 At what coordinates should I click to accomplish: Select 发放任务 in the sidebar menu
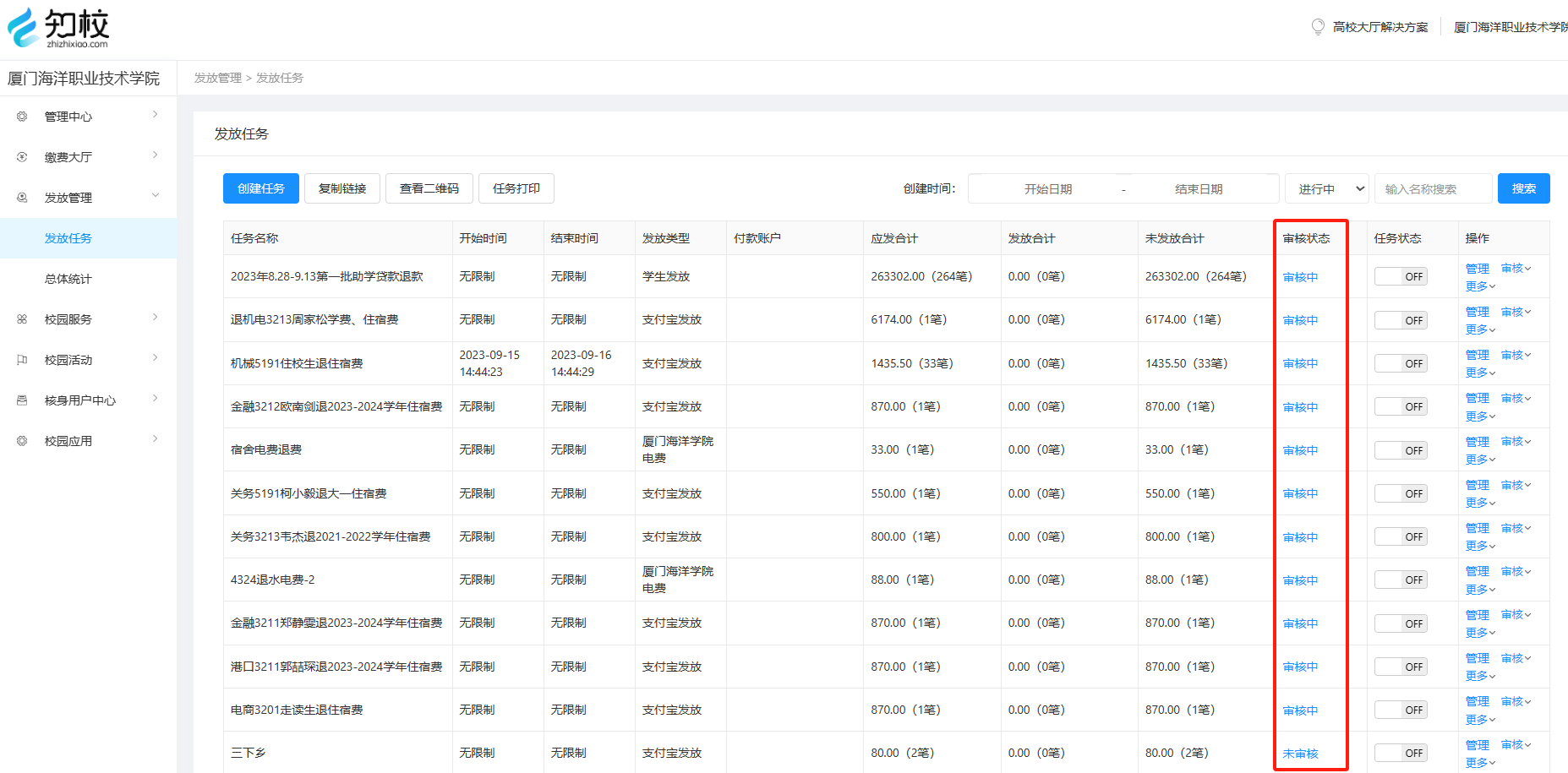68,238
